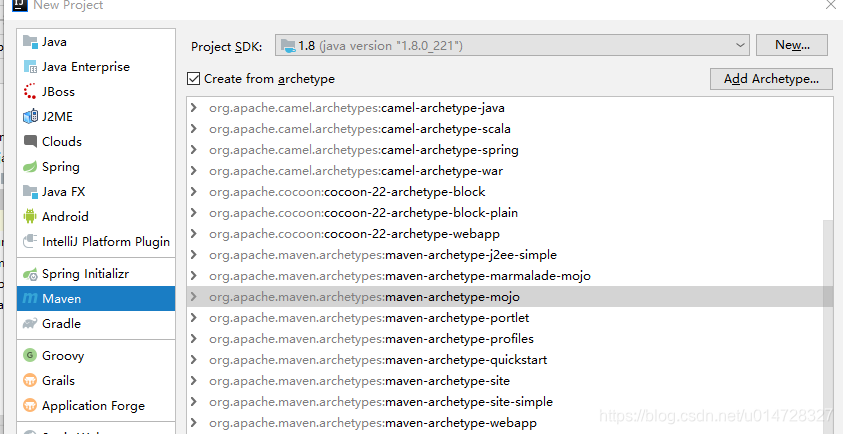Click the Application Forge icon
This screenshot has height=434, width=843.
point(31,405)
